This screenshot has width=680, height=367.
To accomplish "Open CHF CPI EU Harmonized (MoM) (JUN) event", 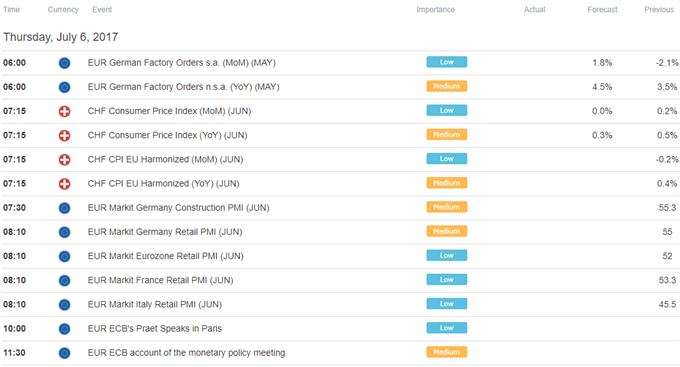I will (x=165, y=159).
